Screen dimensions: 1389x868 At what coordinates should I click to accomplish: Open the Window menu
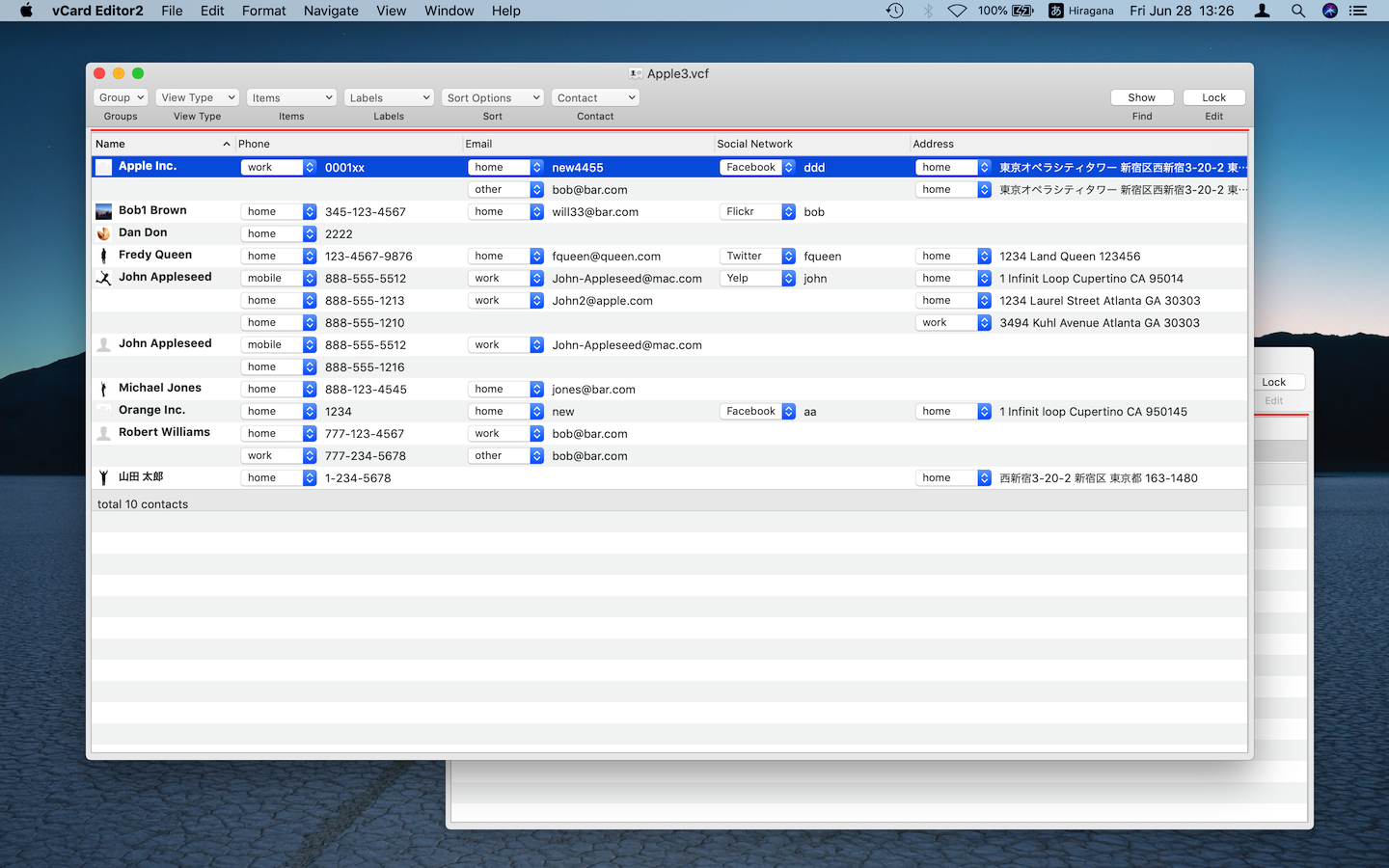click(x=449, y=11)
